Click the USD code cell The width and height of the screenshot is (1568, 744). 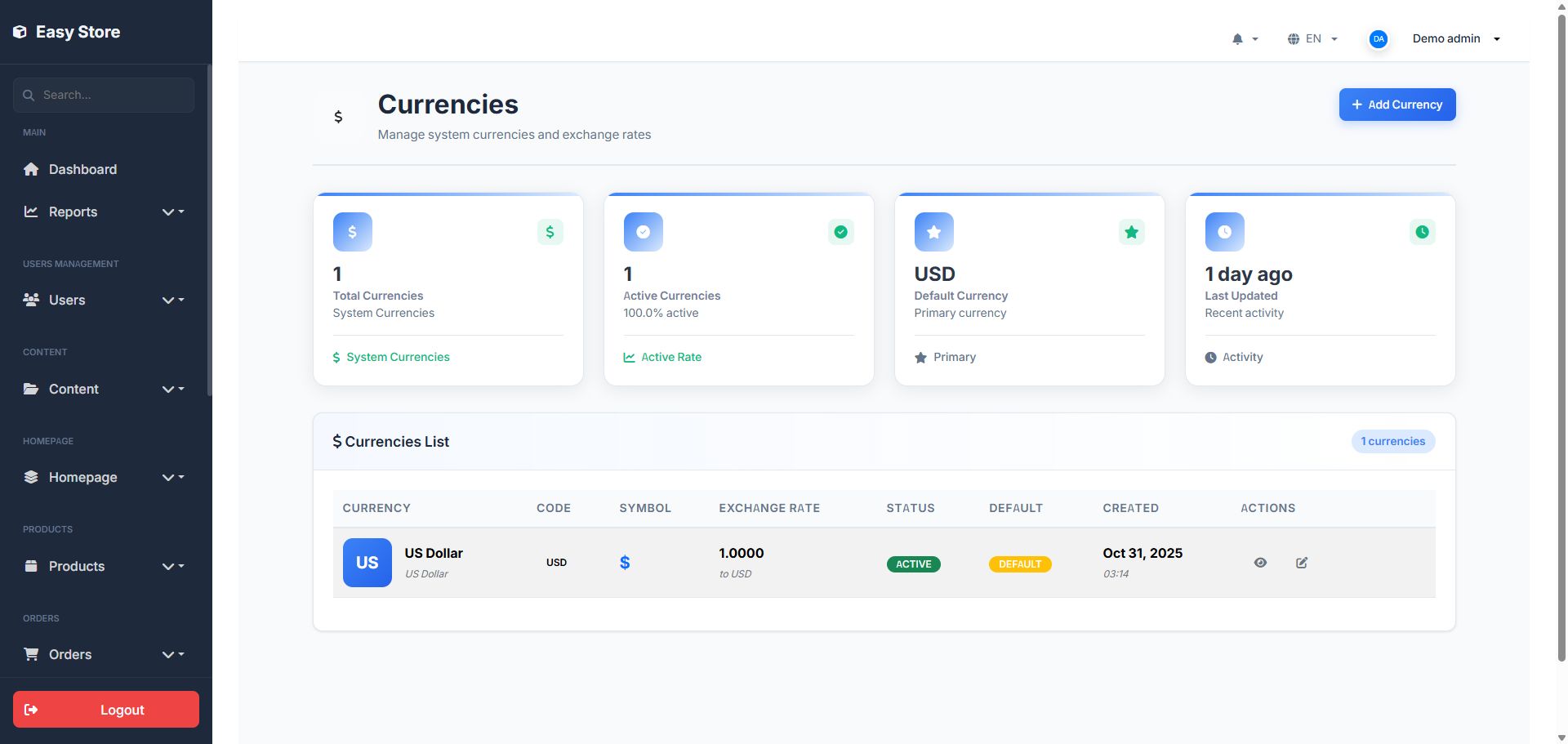click(x=556, y=563)
